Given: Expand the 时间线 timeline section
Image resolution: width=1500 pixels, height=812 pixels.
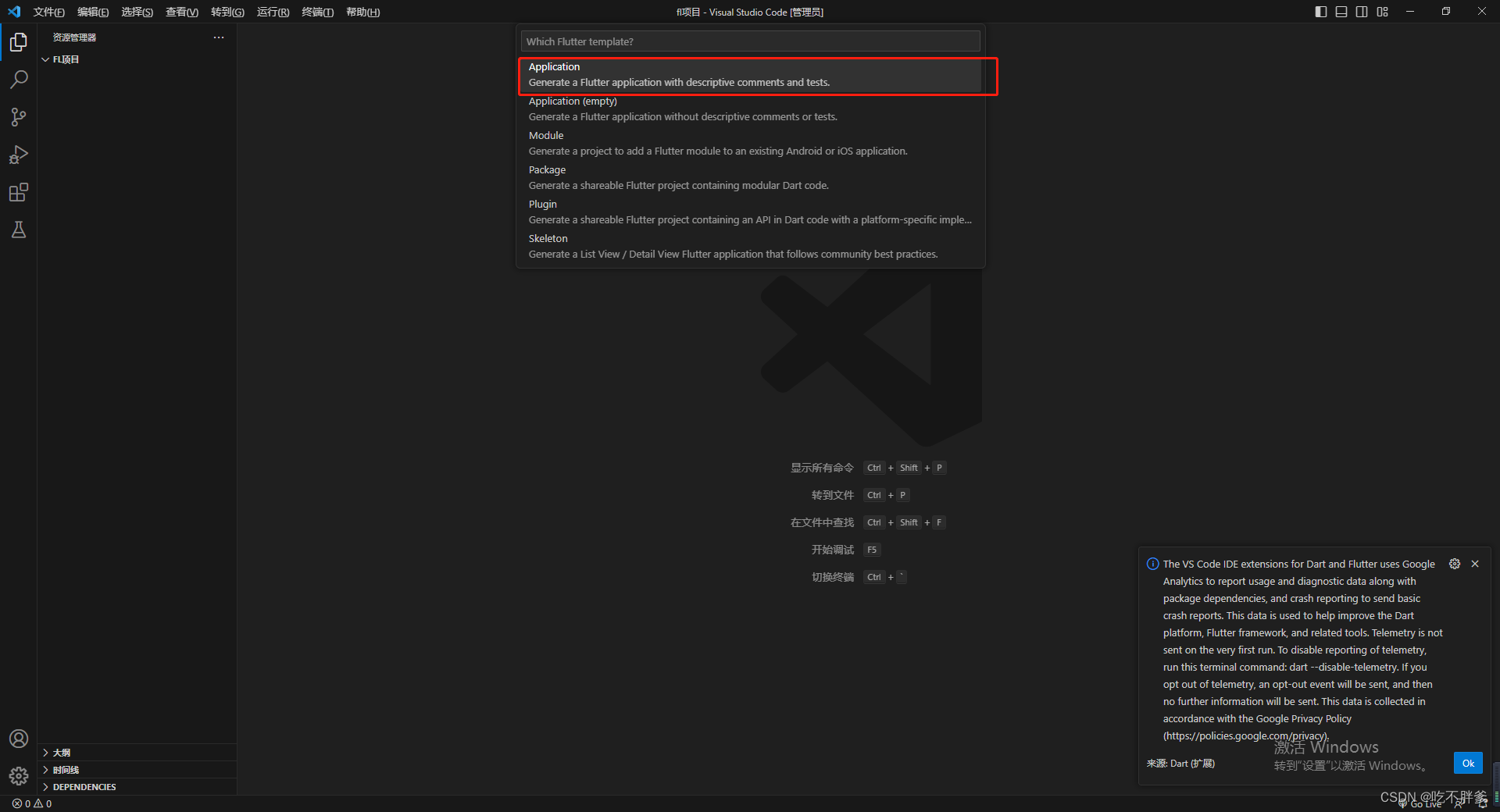Looking at the screenshot, I should coord(137,770).
